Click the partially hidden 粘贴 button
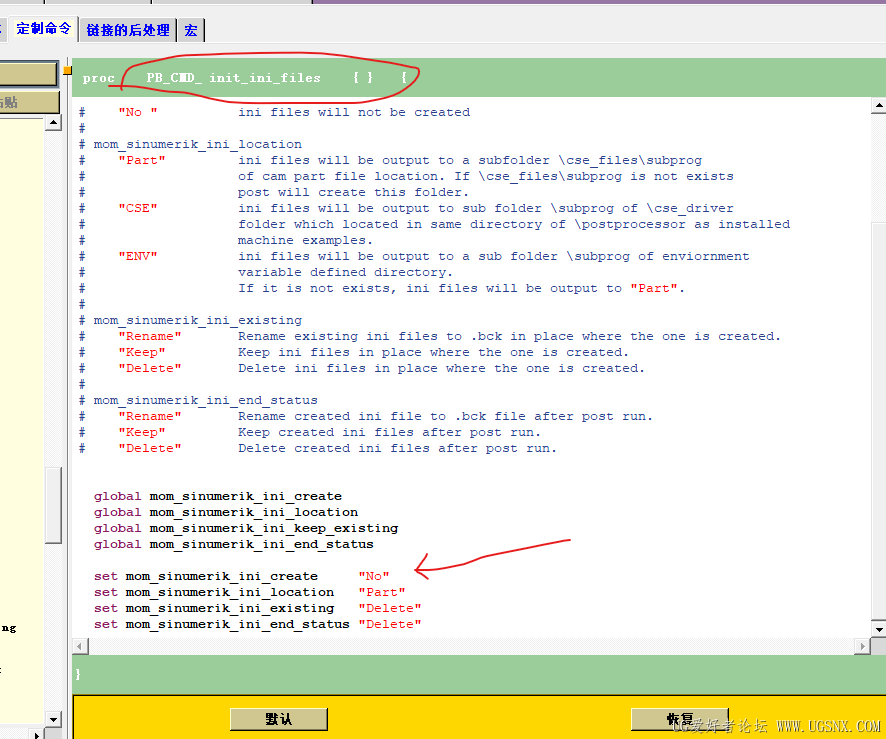Viewport: 886px width, 739px height. click(28, 102)
